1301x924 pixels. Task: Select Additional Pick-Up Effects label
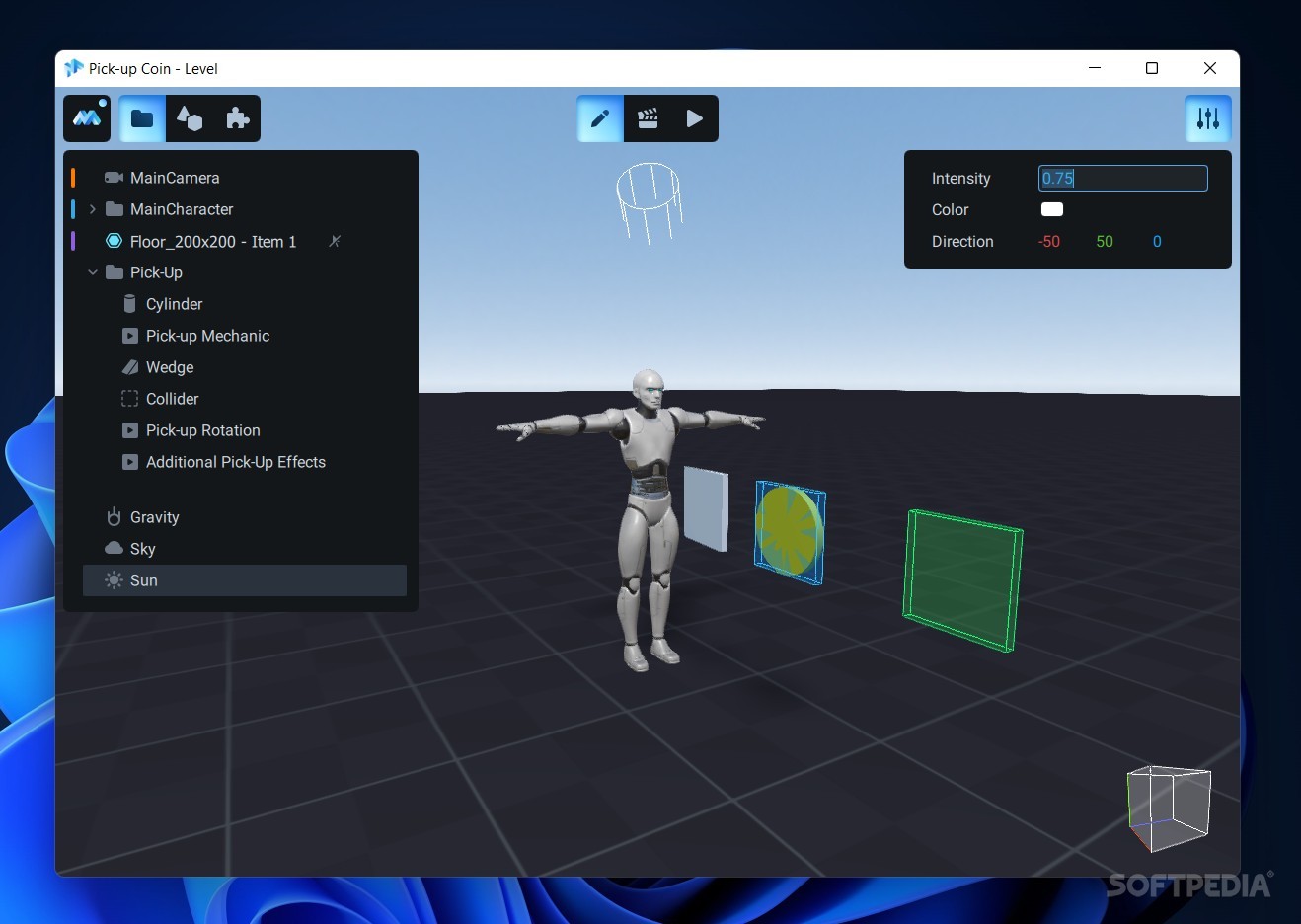236,462
